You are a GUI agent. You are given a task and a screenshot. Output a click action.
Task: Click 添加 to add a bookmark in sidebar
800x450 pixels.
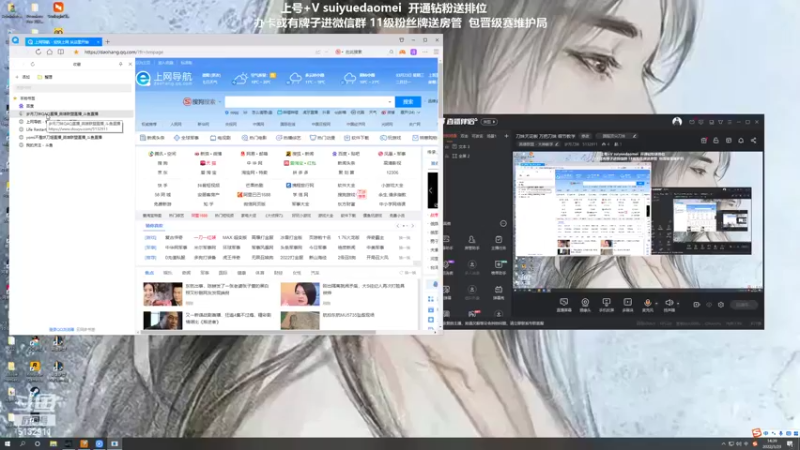(x=23, y=77)
